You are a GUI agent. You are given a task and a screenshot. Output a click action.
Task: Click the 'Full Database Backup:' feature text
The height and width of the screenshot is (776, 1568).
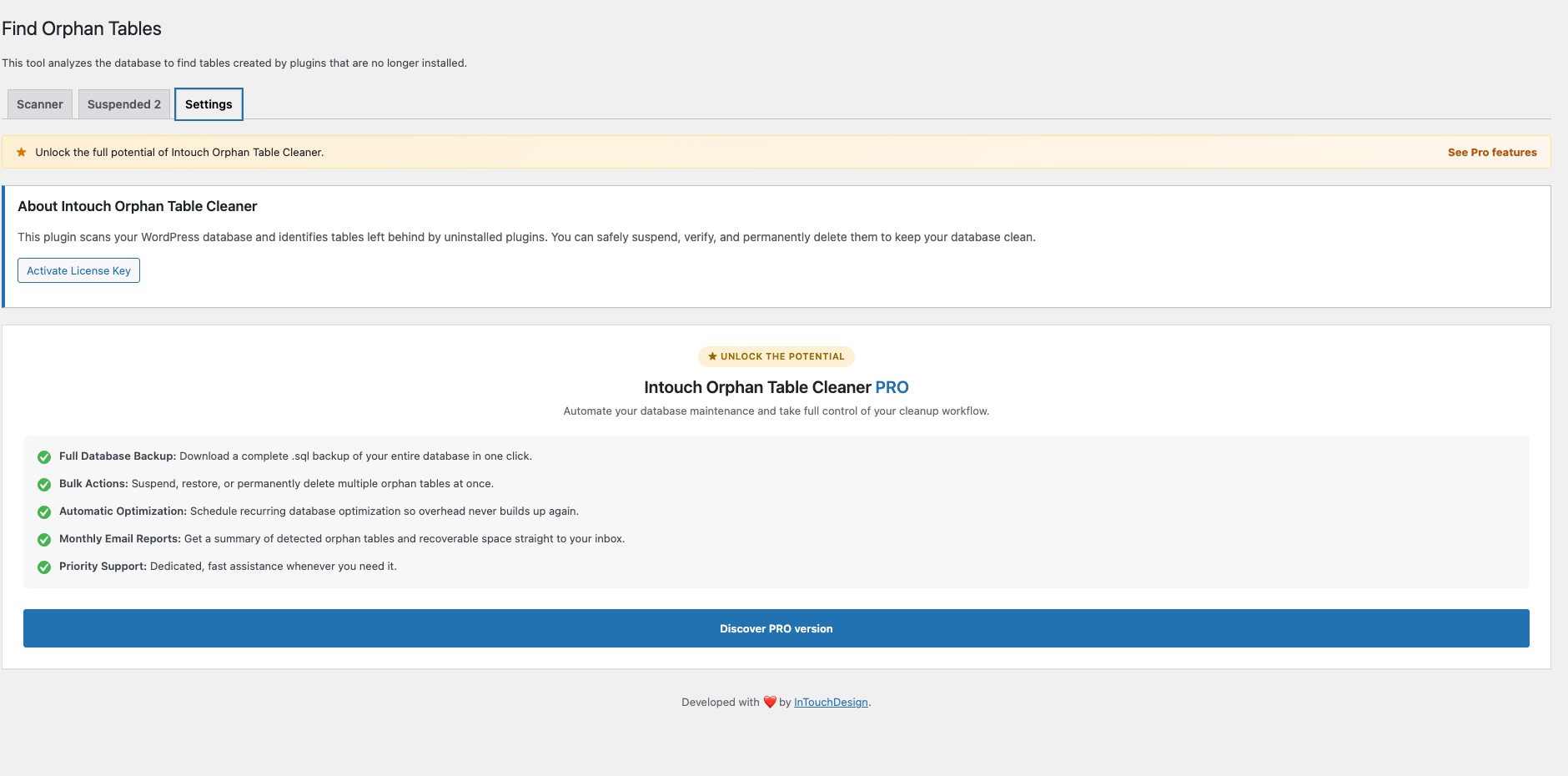pos(118,456)
